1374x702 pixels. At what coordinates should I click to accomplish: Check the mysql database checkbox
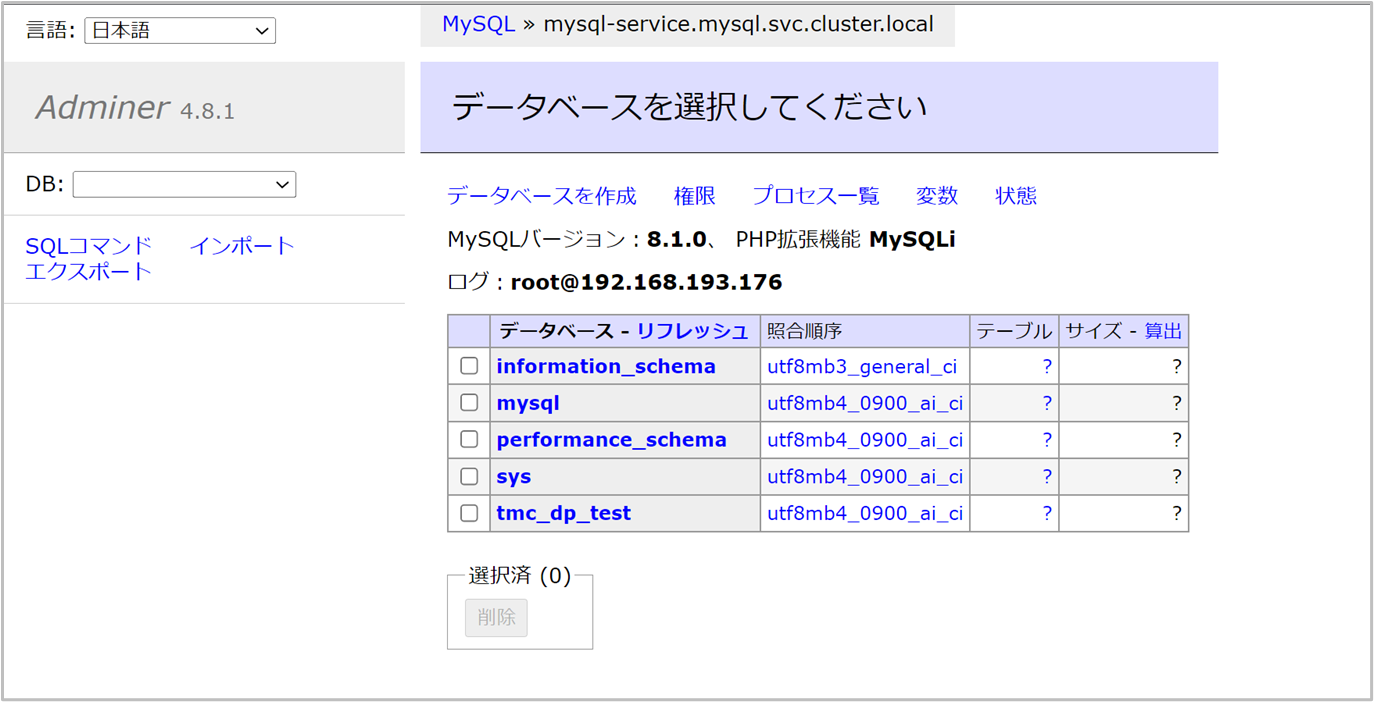click(x=469, y=403)
